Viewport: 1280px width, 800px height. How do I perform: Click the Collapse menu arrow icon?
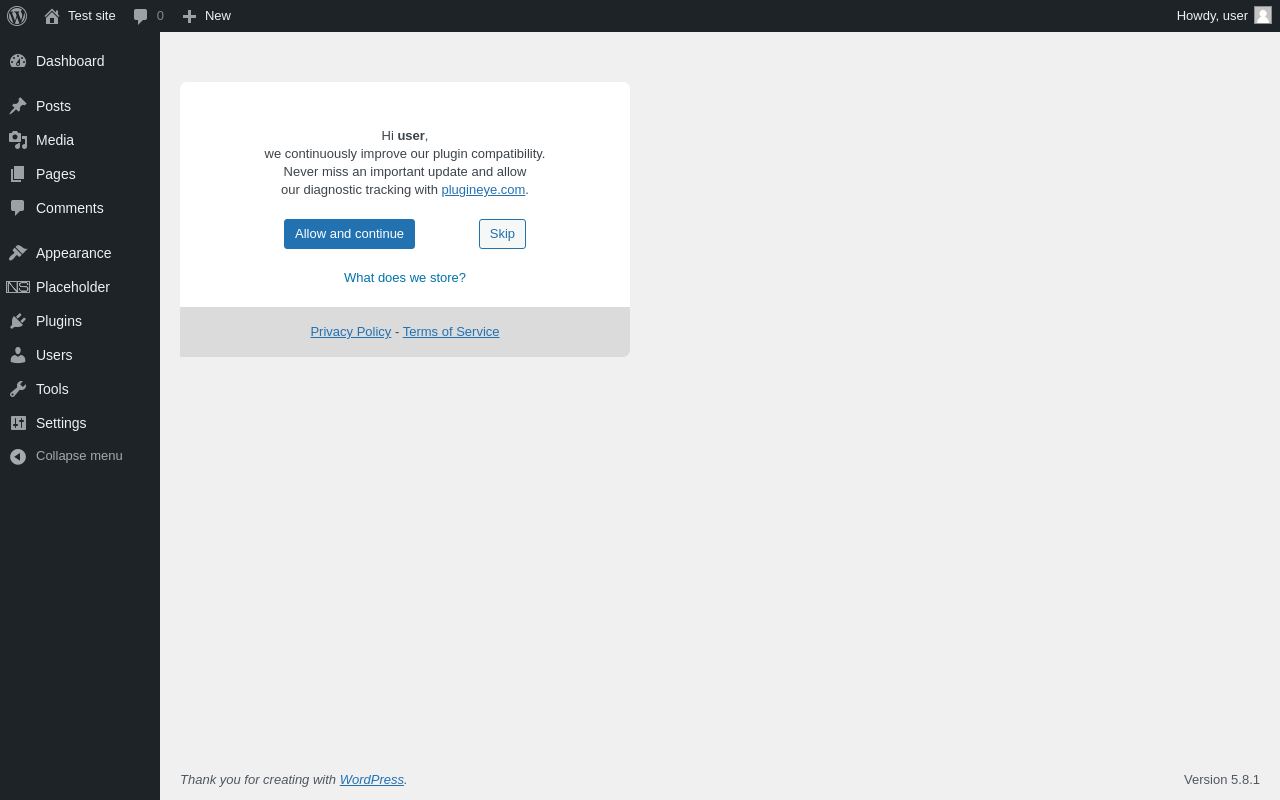click(x=18, y=456)
